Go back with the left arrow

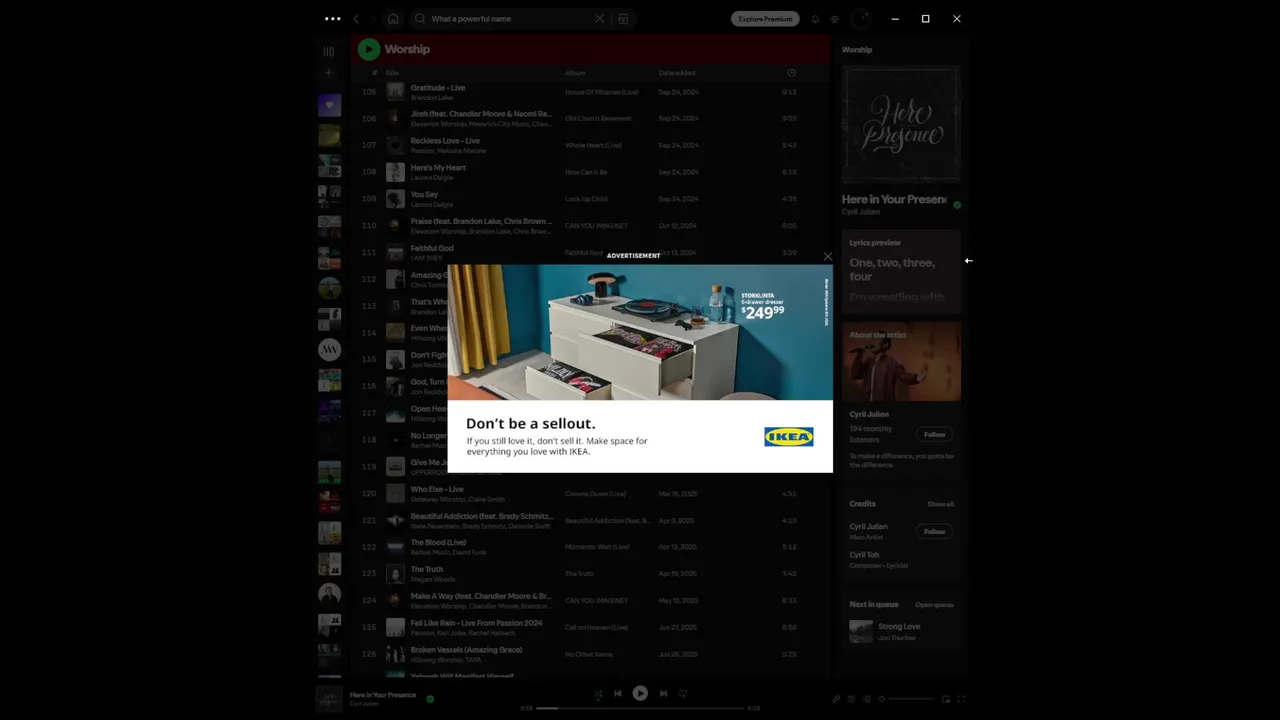[x=356, y=19]
